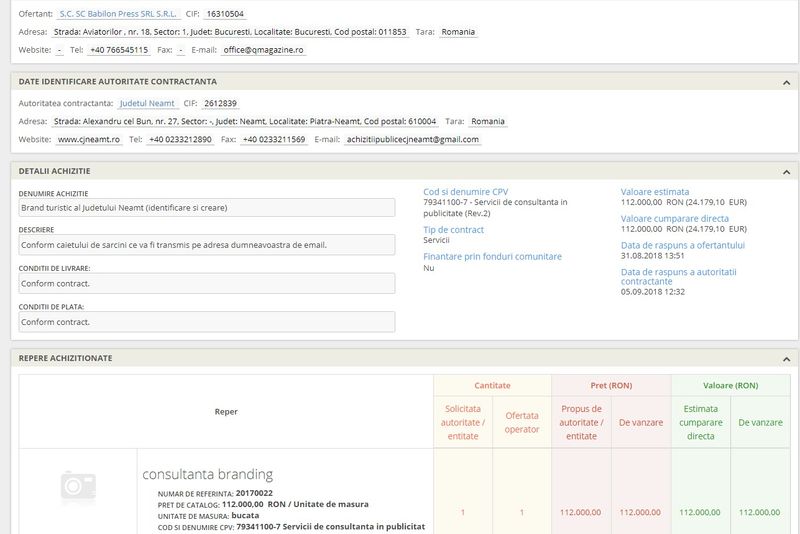Click the Finantare prin fonduri comunitare label
Screen dimensions: 800x534
(x=492, y=257)
